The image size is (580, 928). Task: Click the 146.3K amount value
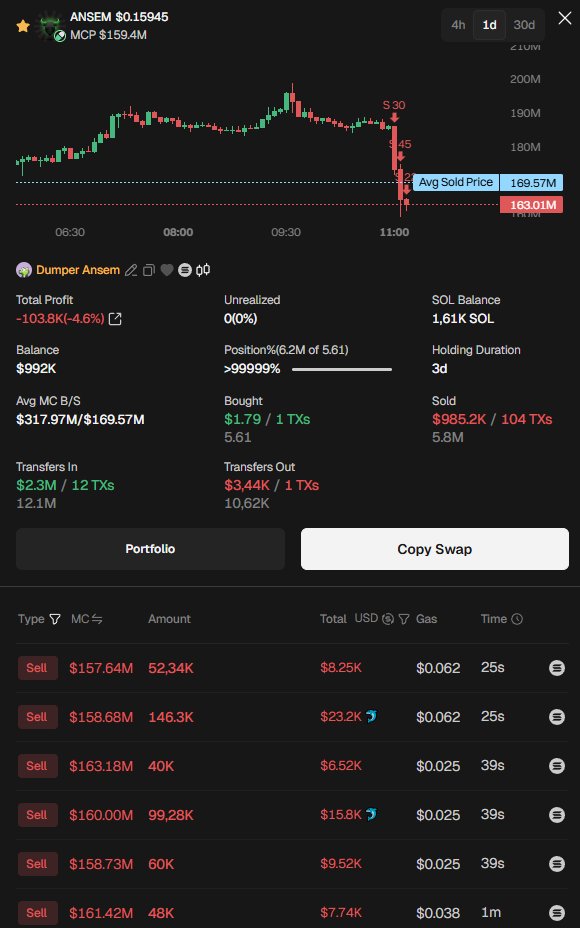(171, 717)
